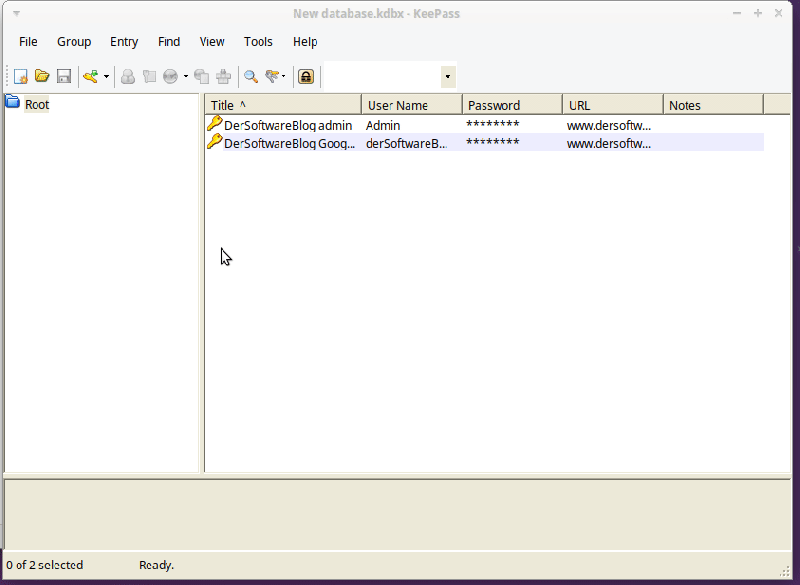Open the URL icon dropdown arrow

pyautogui.click(x=184, y=76)
